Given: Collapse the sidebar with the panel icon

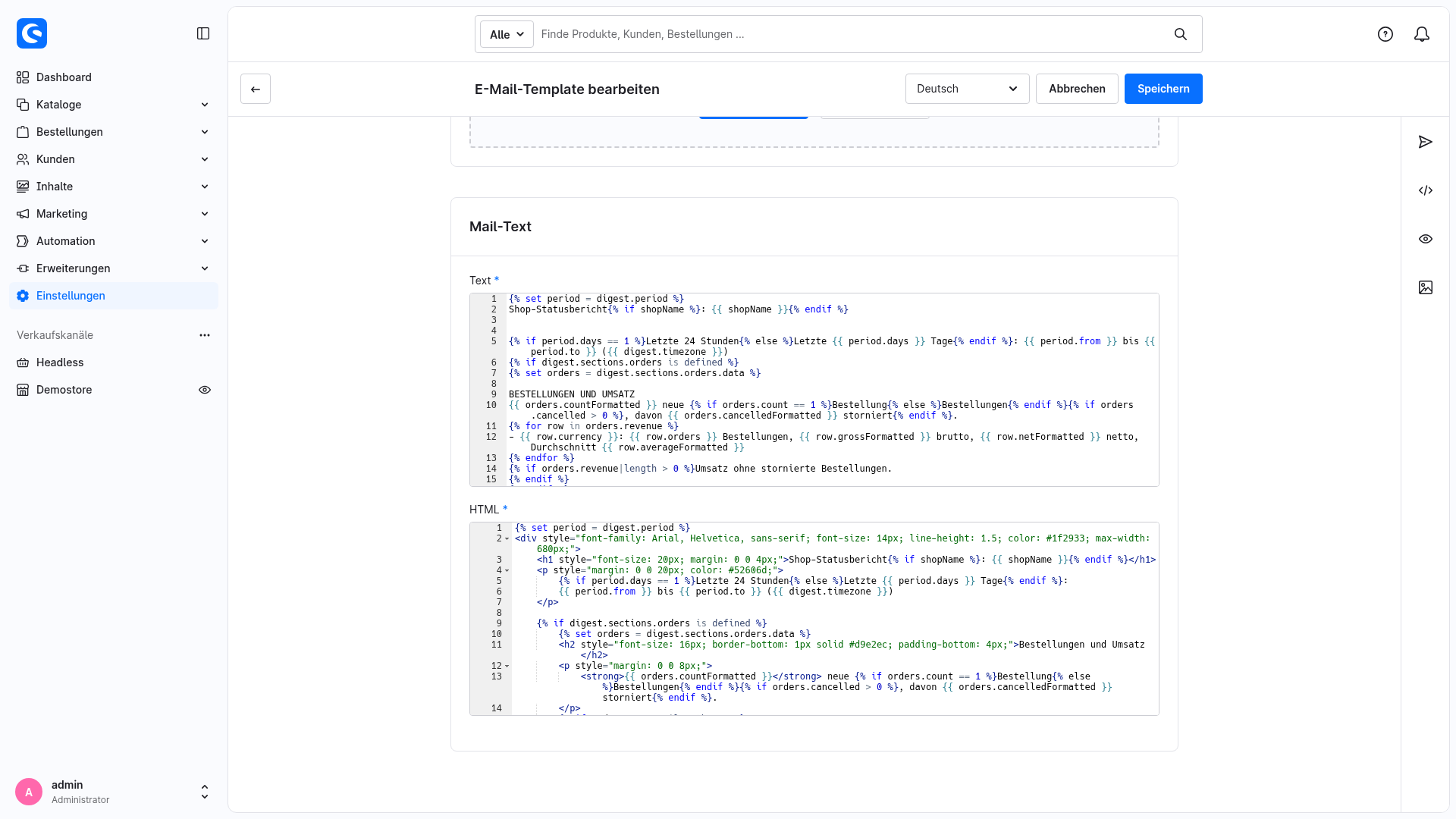Looking at the screenshot, I should click(203, 33).
